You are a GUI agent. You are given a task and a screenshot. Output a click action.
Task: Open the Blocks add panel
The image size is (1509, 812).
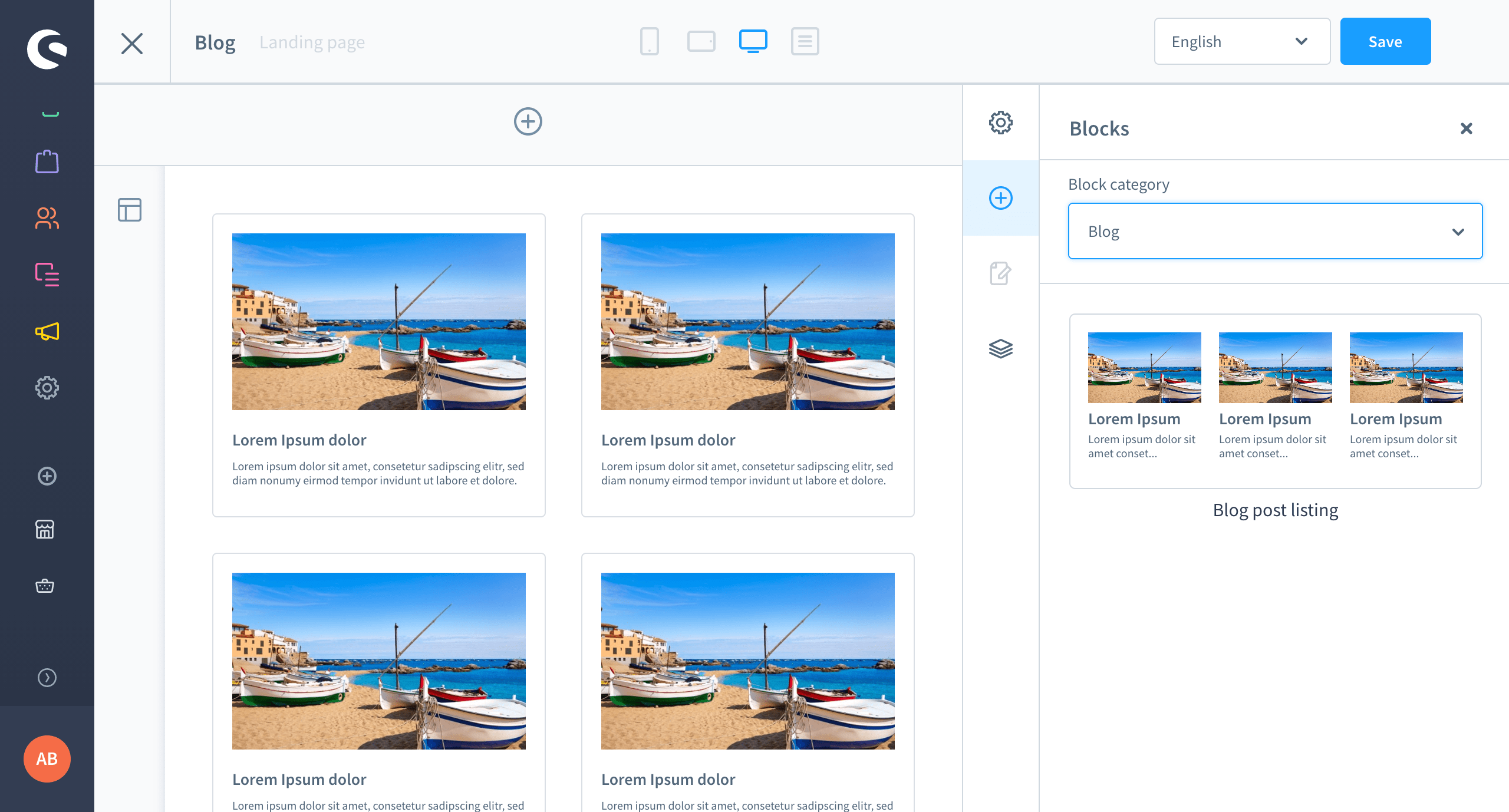click(x=1000, y=198)
